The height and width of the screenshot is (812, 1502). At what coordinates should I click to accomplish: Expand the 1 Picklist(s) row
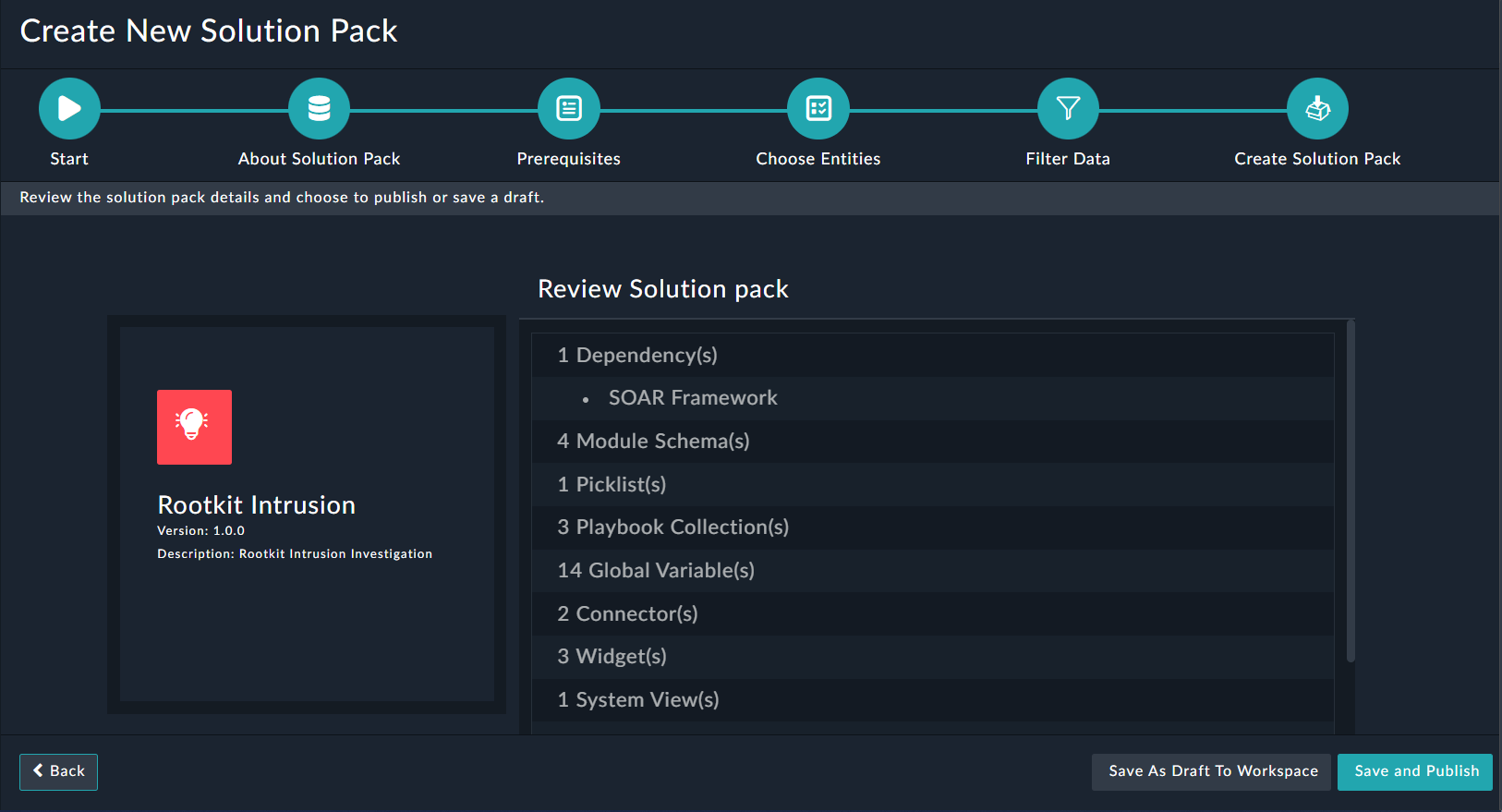click(x=933, y=484)
